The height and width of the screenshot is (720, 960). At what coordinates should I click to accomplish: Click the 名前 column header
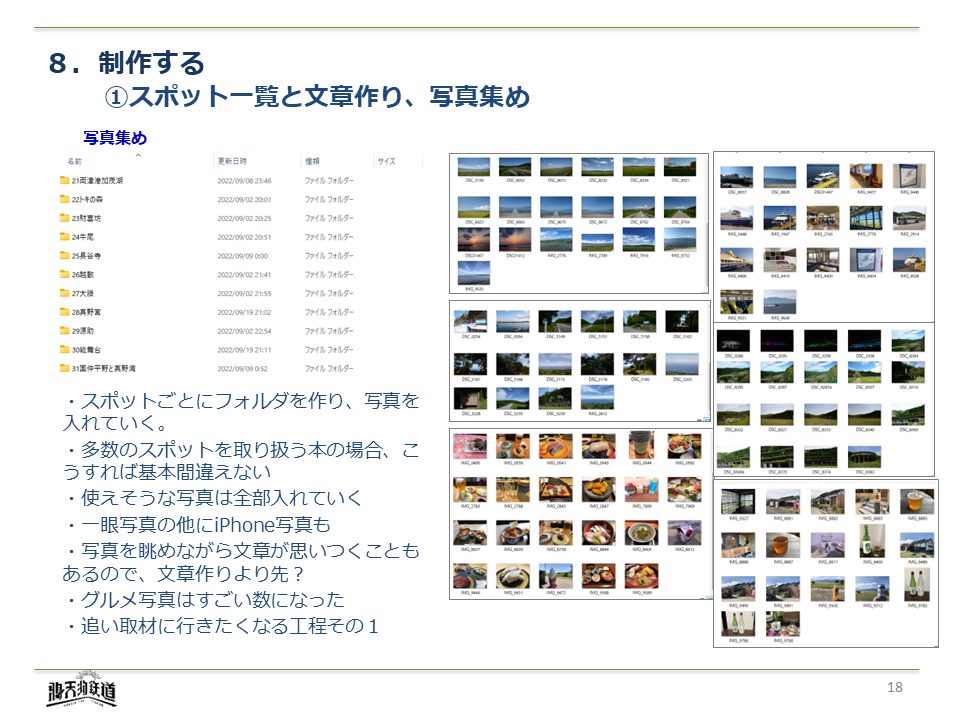[x=75, y=161]
